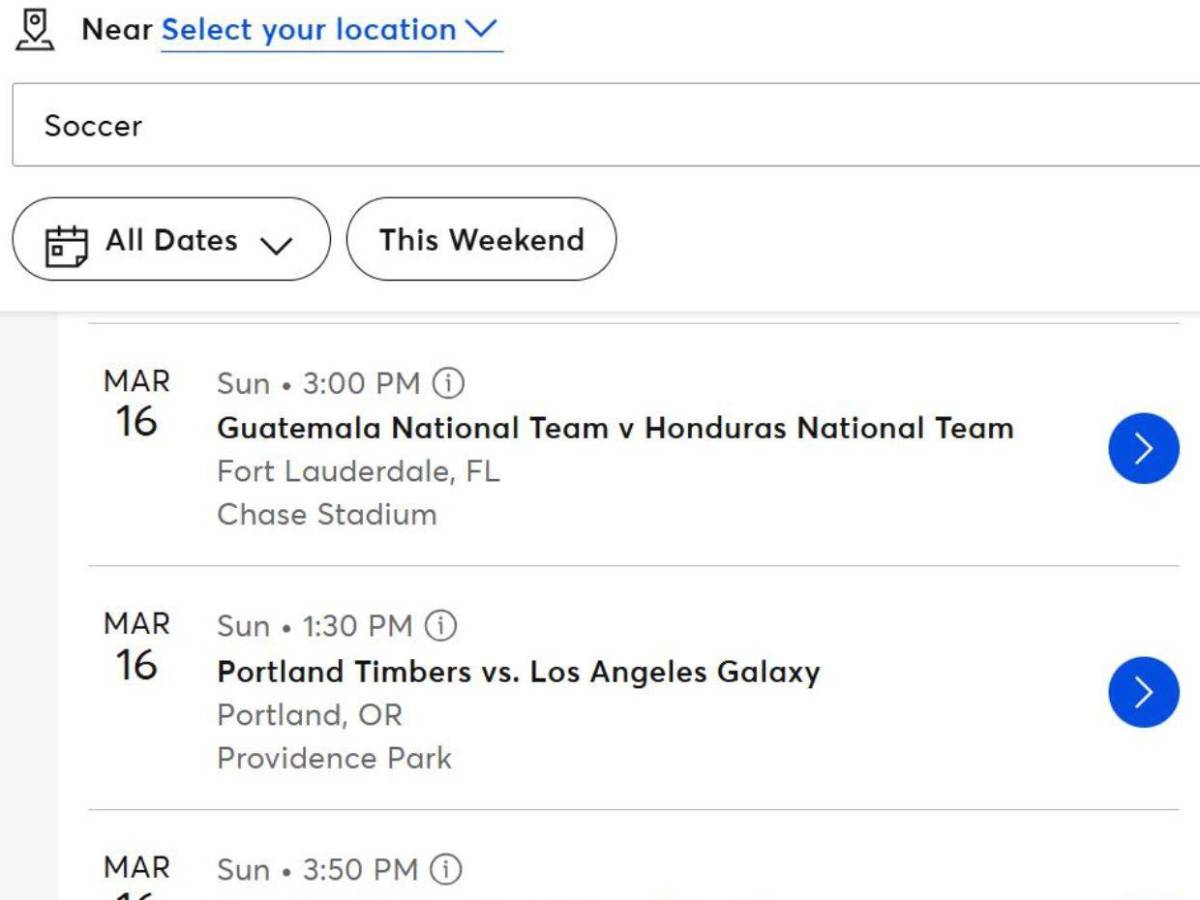Open the All Dates dropdown
Screen dimensions: 1200x900
tap(170, 240)
